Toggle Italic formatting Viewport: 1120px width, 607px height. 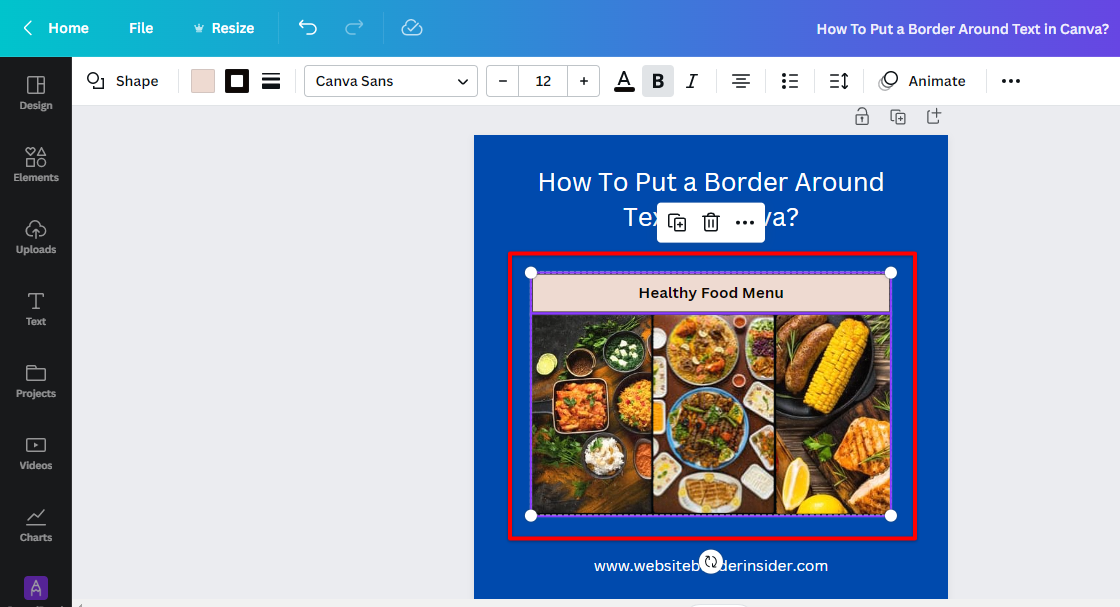[691, 81]
